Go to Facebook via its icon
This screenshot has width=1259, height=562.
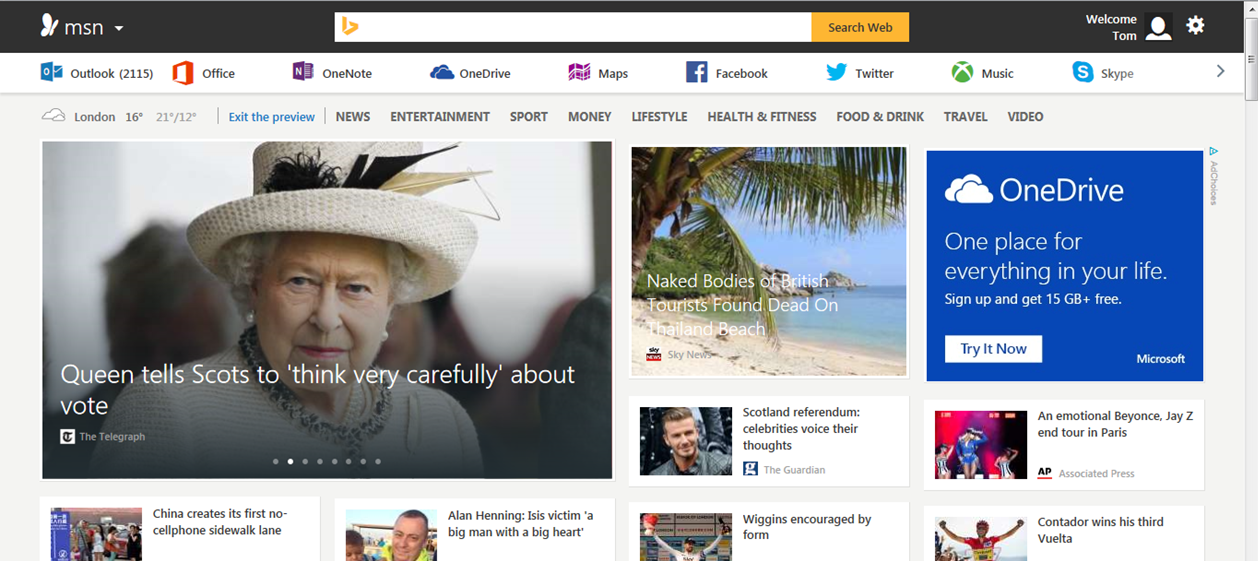tap(696, 72)
